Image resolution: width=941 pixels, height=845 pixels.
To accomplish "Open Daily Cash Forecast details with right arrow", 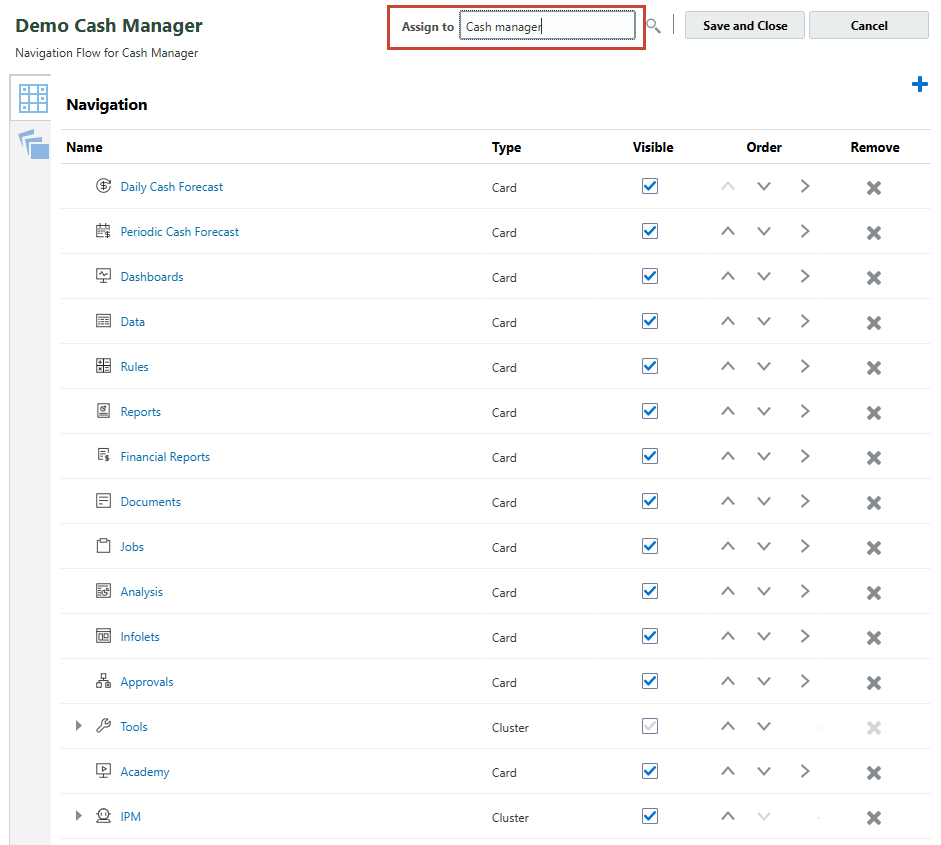I will [x=805, y=186].
